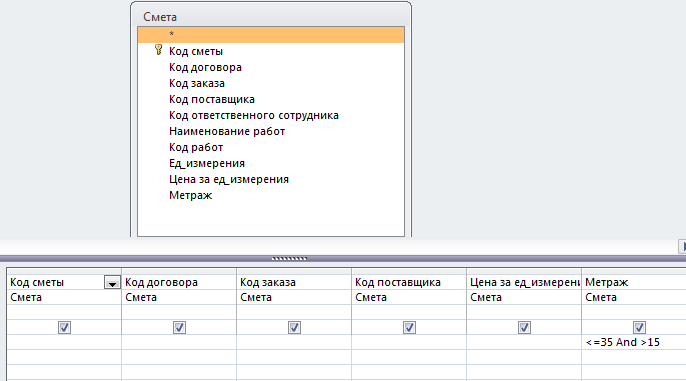This screenshot has height=381, width=686.
Task: Click the Метраж field cell in grid
Action: tap(634, 282)
